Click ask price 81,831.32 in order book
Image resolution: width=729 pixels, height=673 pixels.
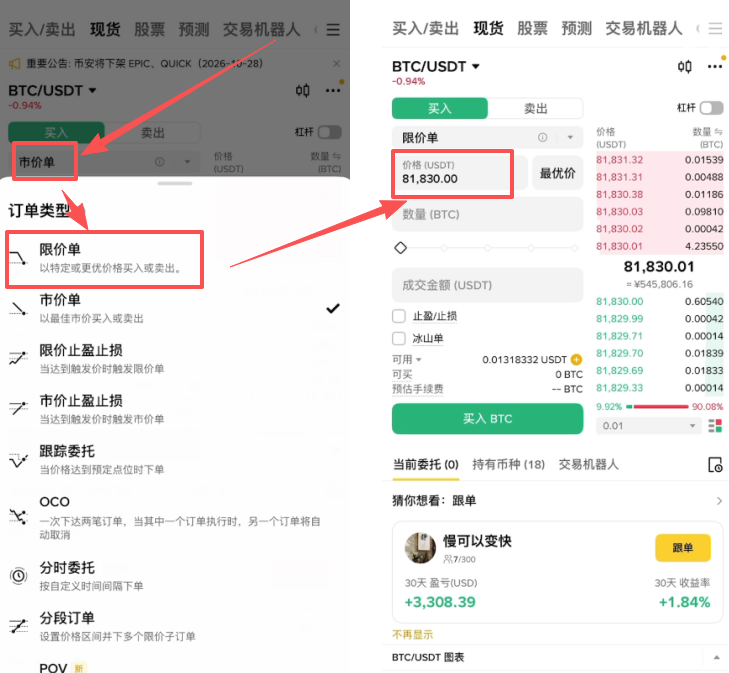619,160
